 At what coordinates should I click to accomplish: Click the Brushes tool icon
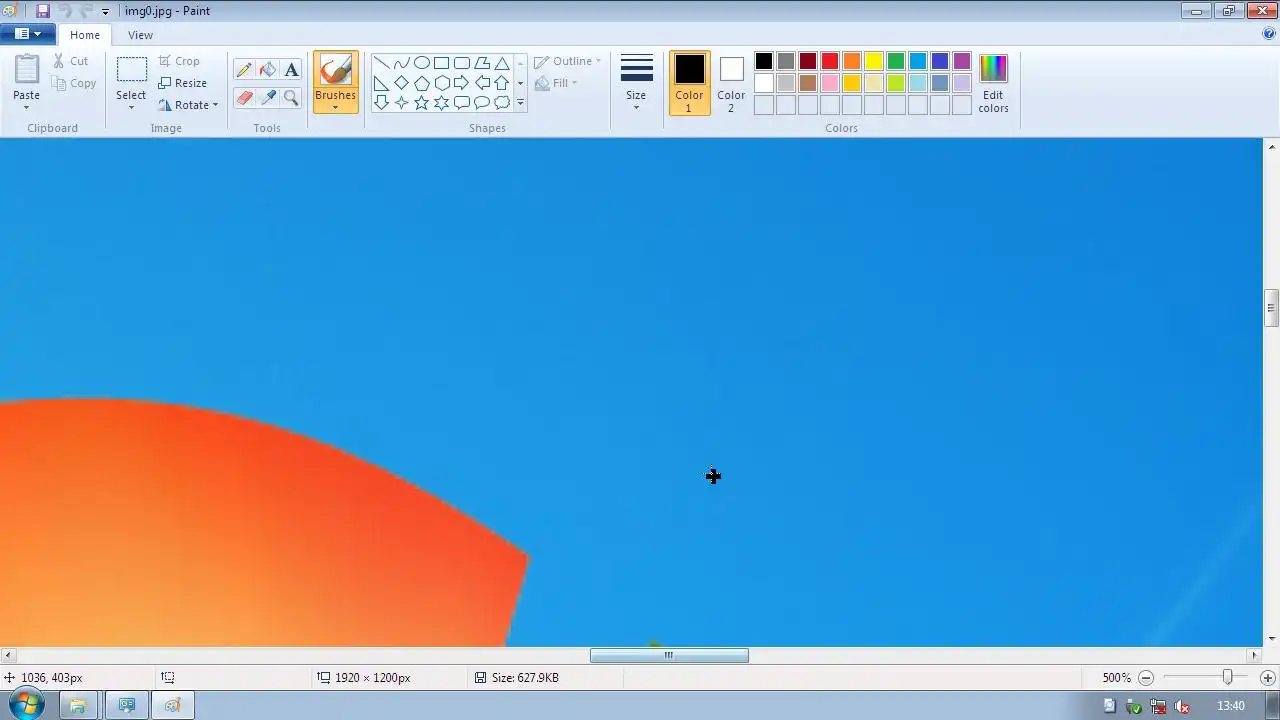(x=335, y=71)
